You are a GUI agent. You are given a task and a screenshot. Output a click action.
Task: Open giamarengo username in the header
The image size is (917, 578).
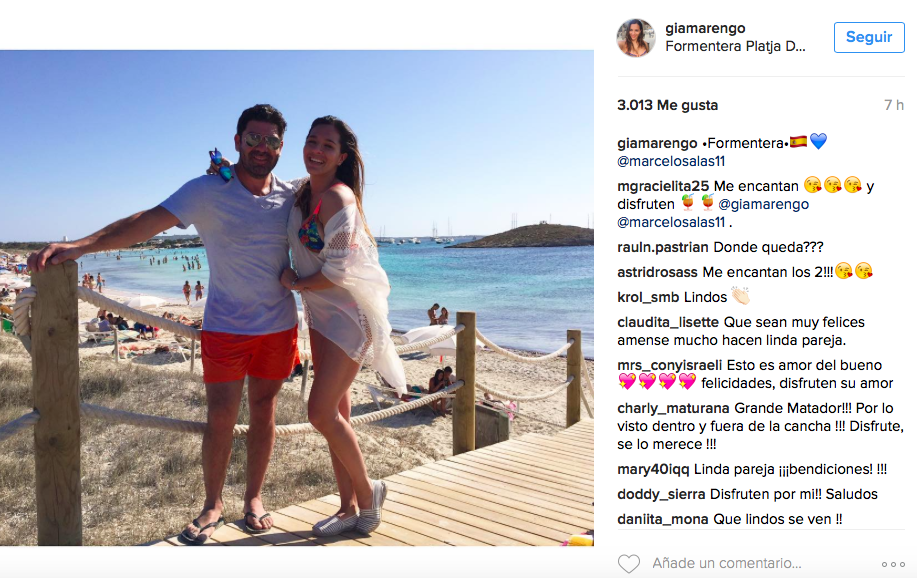coord(705,28)
